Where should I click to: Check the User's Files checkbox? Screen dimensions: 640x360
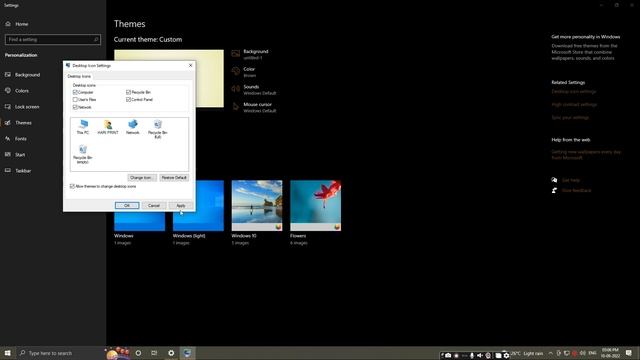click(75, 100)
